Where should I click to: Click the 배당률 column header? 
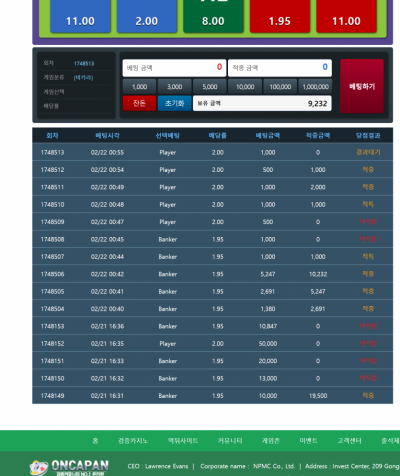pyautogui.click(x=218, y=136)
